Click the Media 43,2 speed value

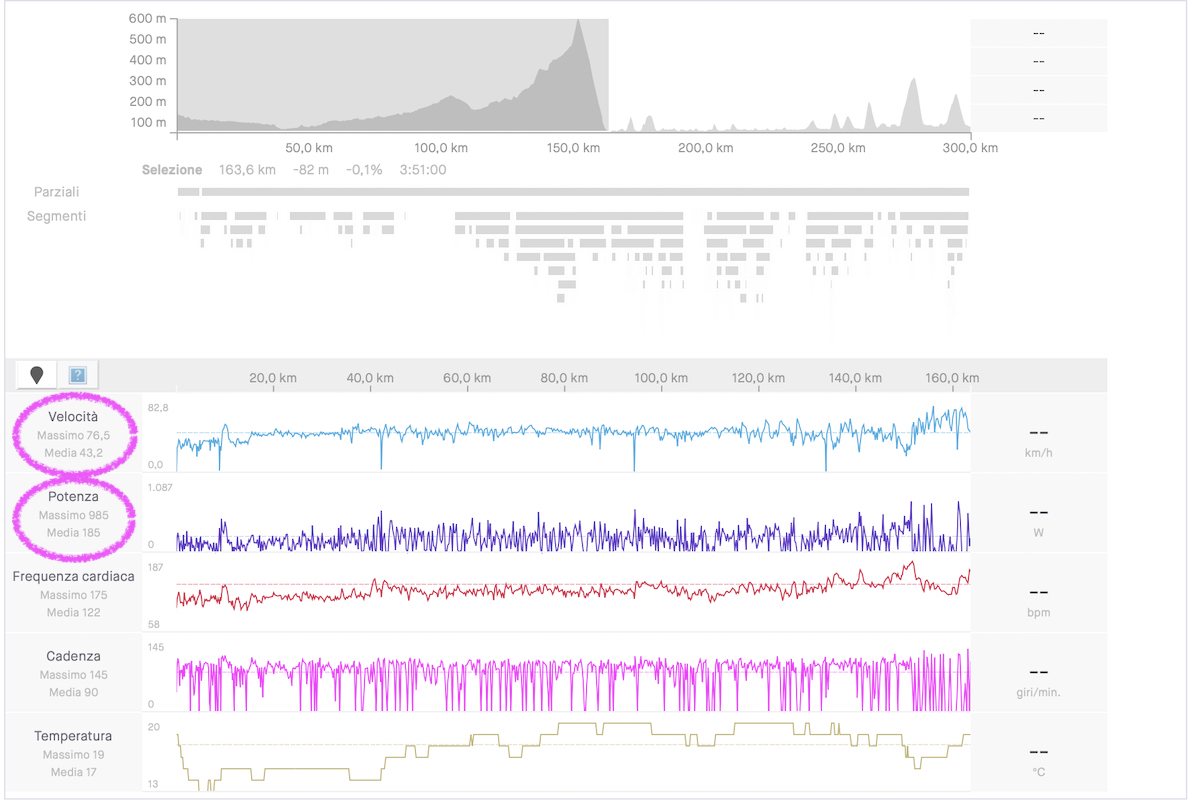click(74, 453)
